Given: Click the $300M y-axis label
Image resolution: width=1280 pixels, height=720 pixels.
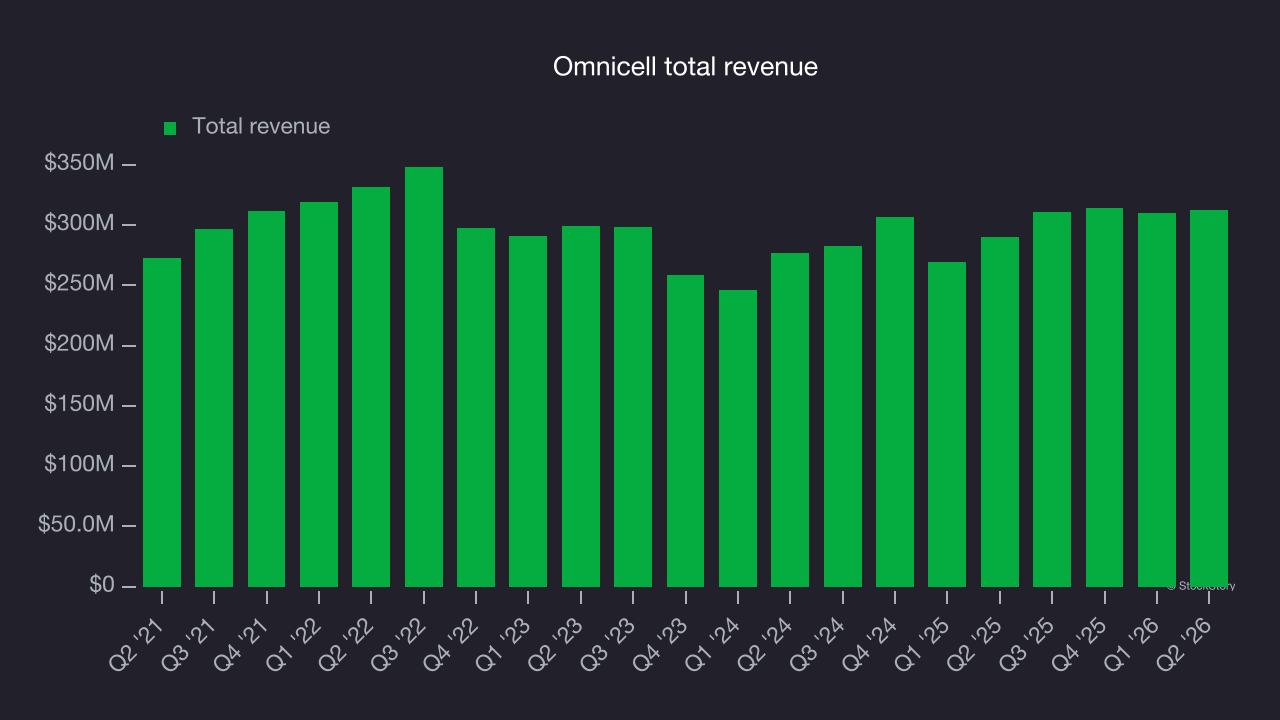Looking at the screenshot, I should [79, 224].
